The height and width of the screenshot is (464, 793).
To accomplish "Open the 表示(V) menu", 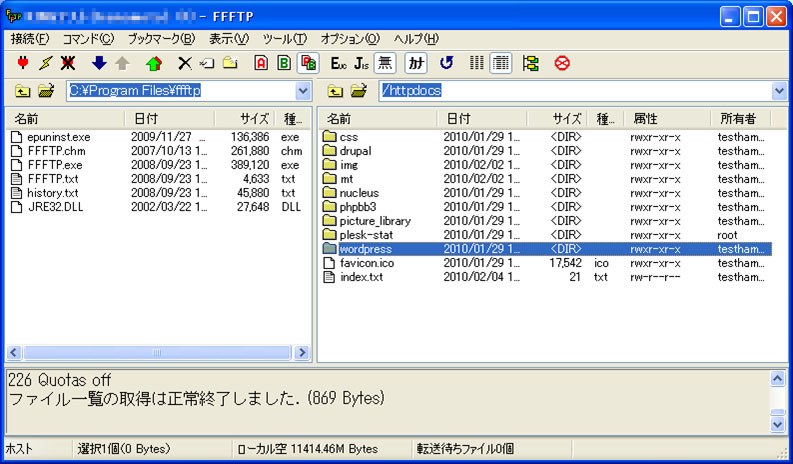I will [229, 39].
